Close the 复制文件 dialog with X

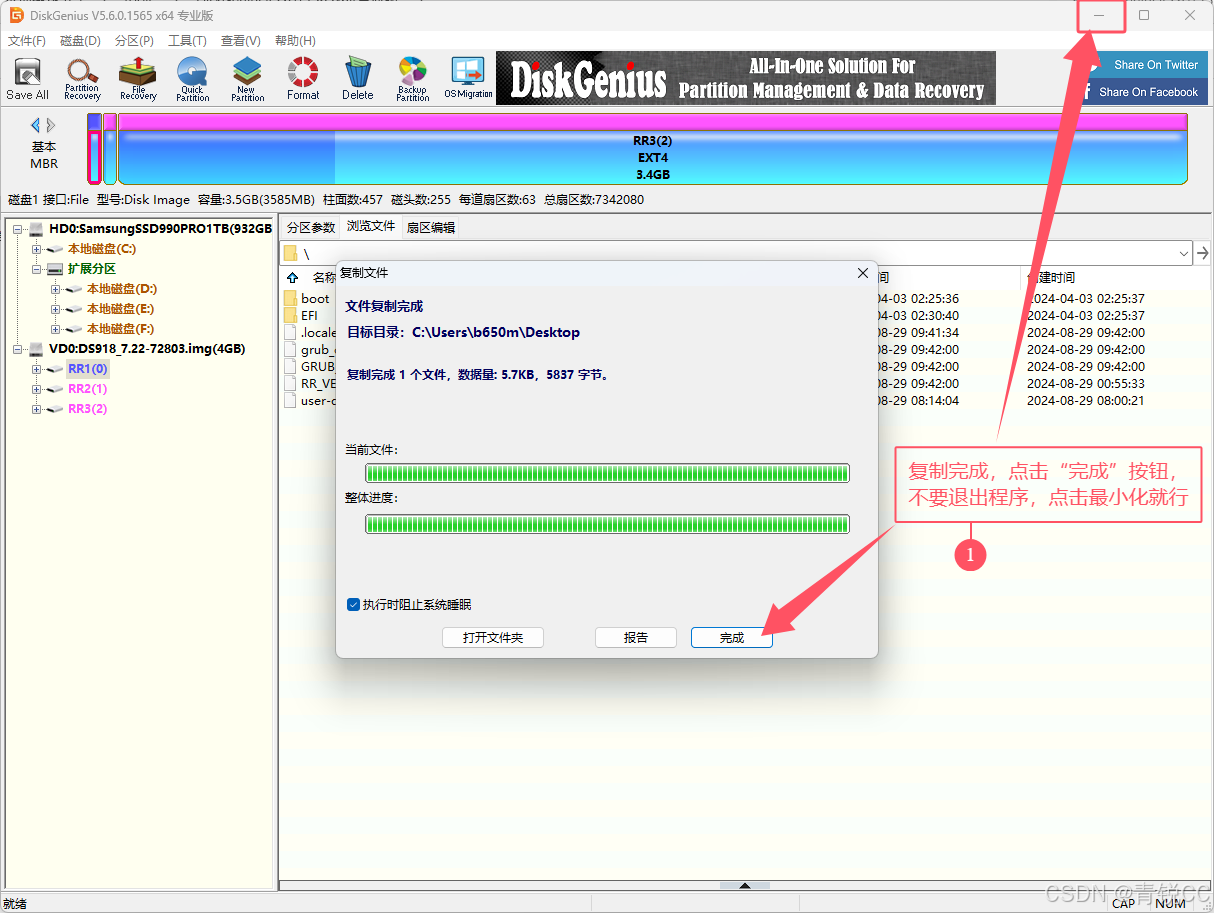[863, 273]
